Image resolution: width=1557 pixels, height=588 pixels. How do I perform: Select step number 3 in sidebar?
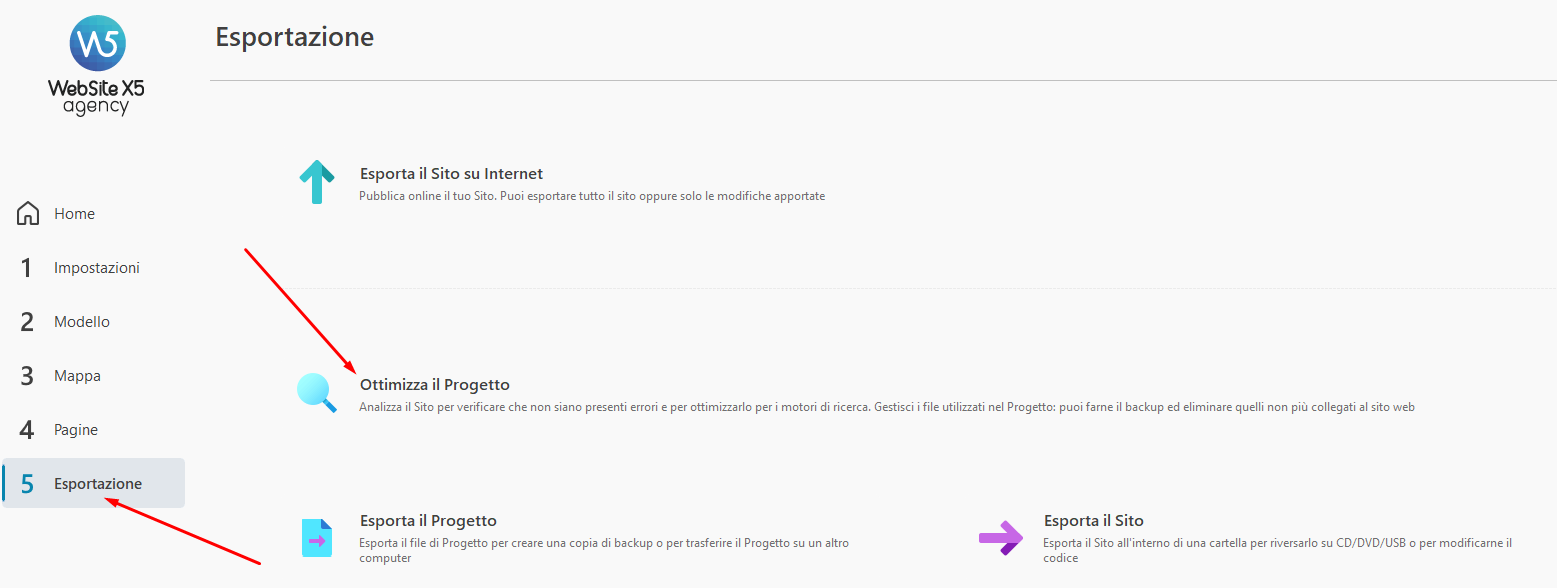coord(27,376)
